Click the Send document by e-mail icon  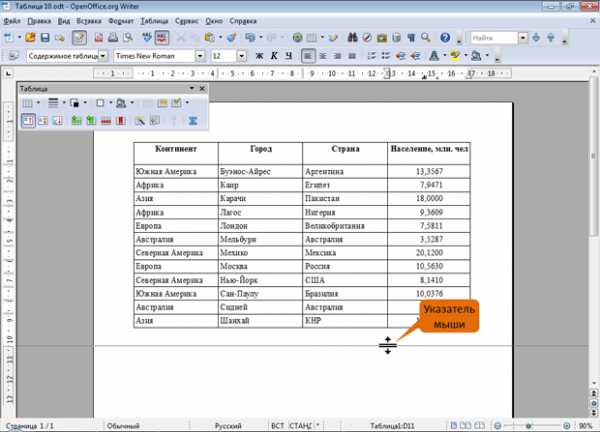[x=59, y=37]
